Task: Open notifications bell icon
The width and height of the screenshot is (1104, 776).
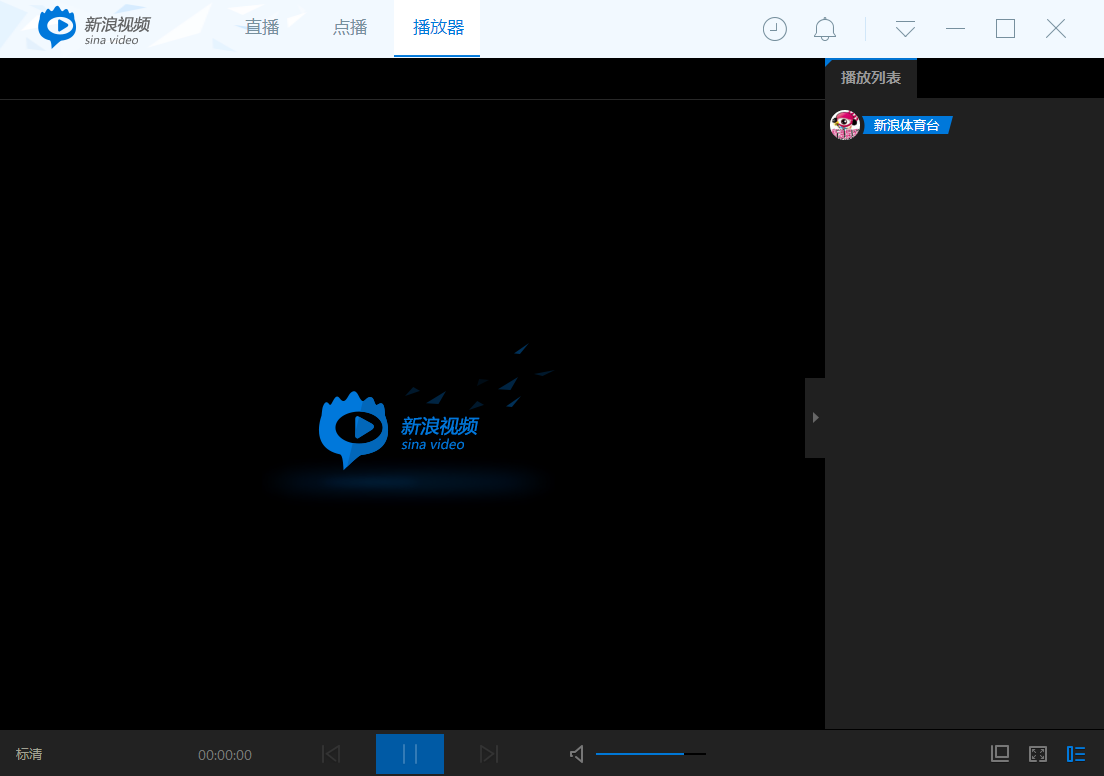Action: click(x=824, y=29)
